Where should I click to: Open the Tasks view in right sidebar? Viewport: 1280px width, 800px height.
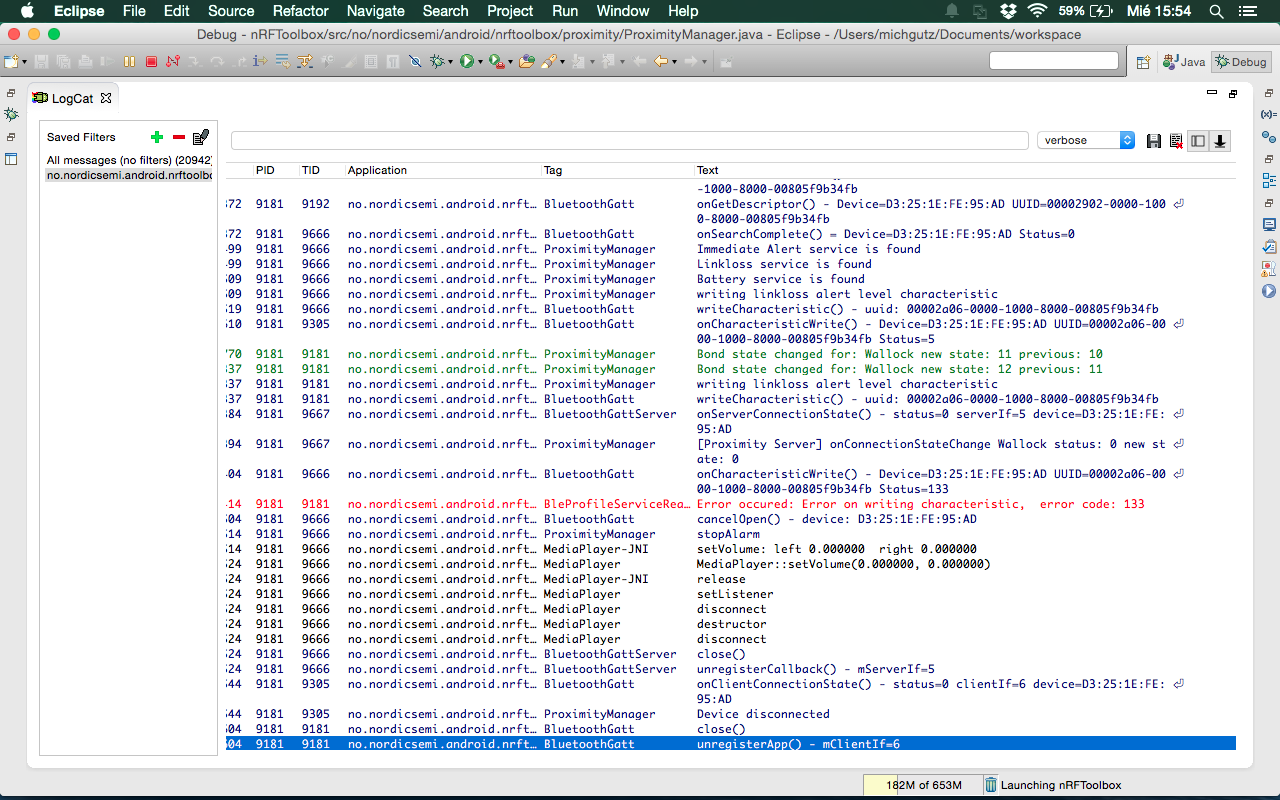coord(1269,245)
